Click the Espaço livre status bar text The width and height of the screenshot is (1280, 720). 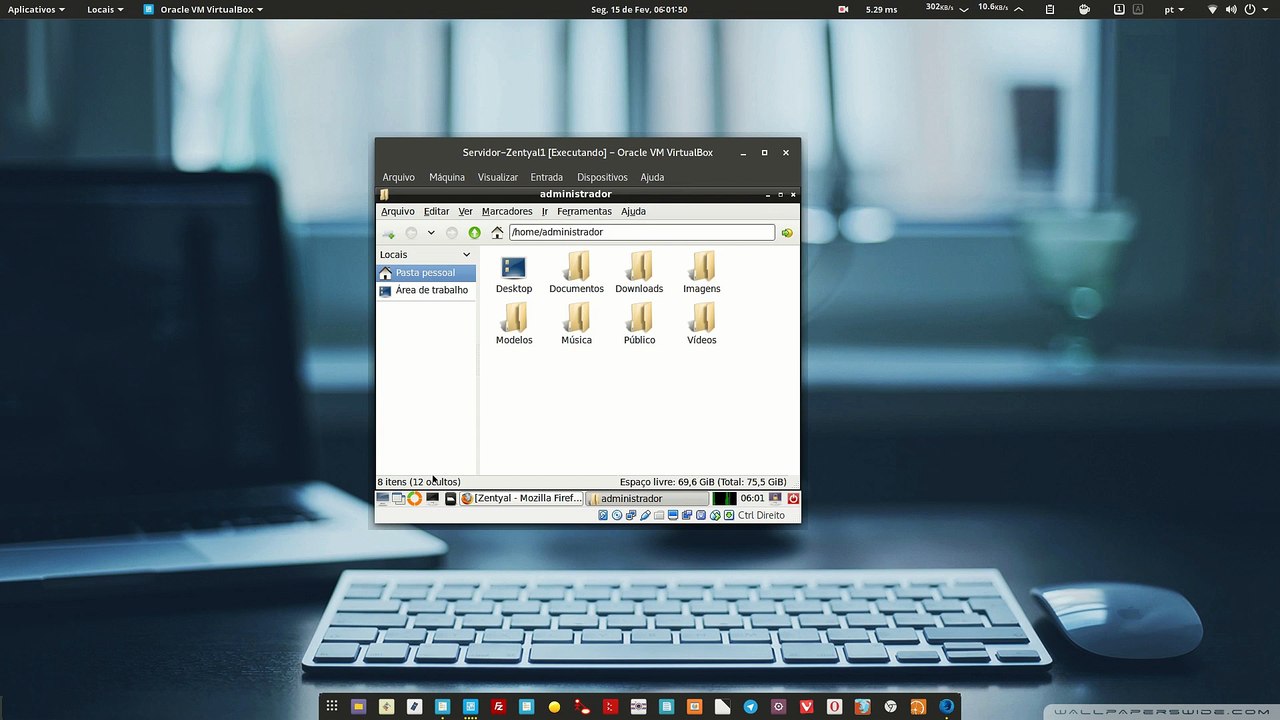(x=703, y=482)
